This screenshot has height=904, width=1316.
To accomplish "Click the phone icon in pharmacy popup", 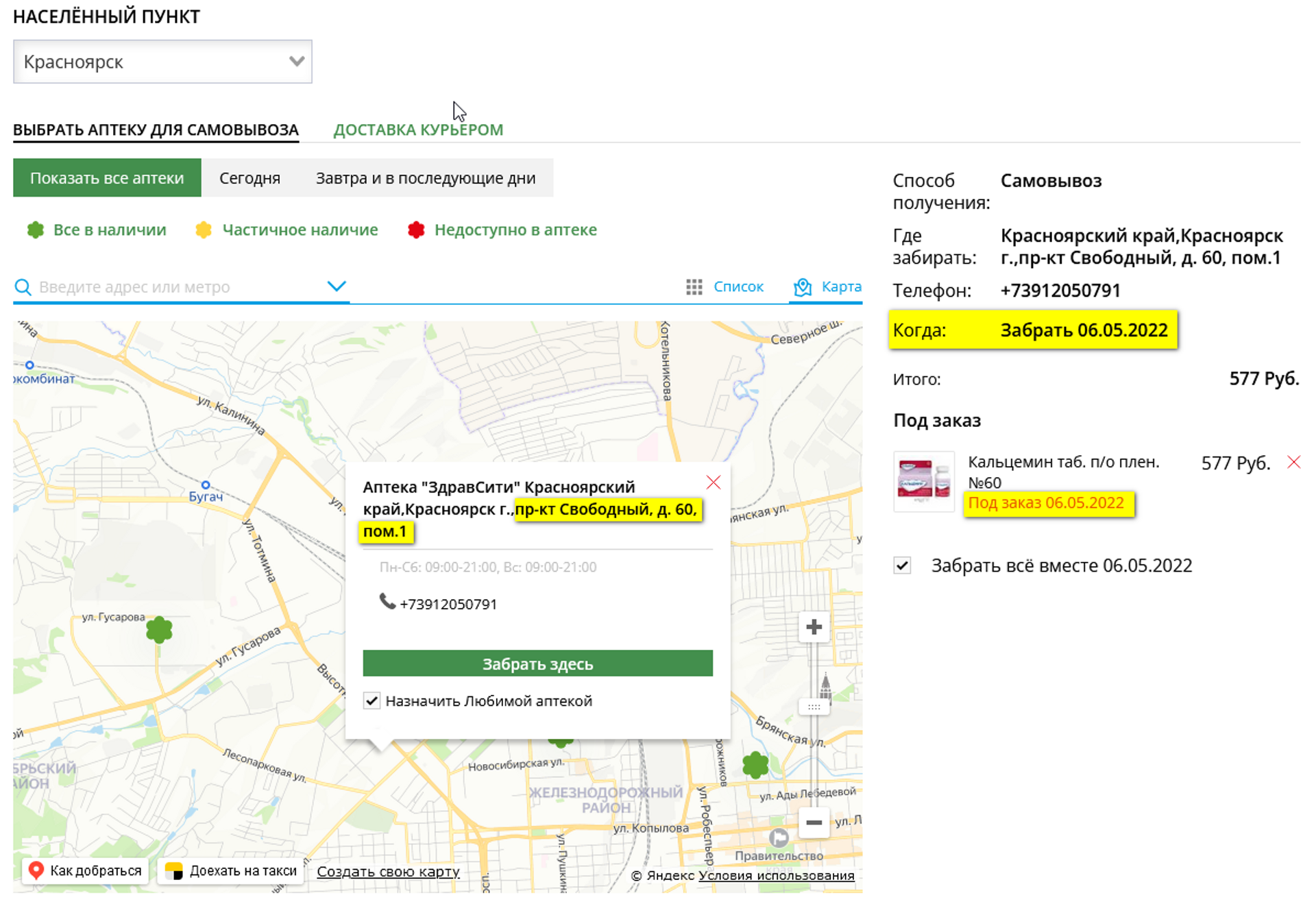I will coord(387,601).
